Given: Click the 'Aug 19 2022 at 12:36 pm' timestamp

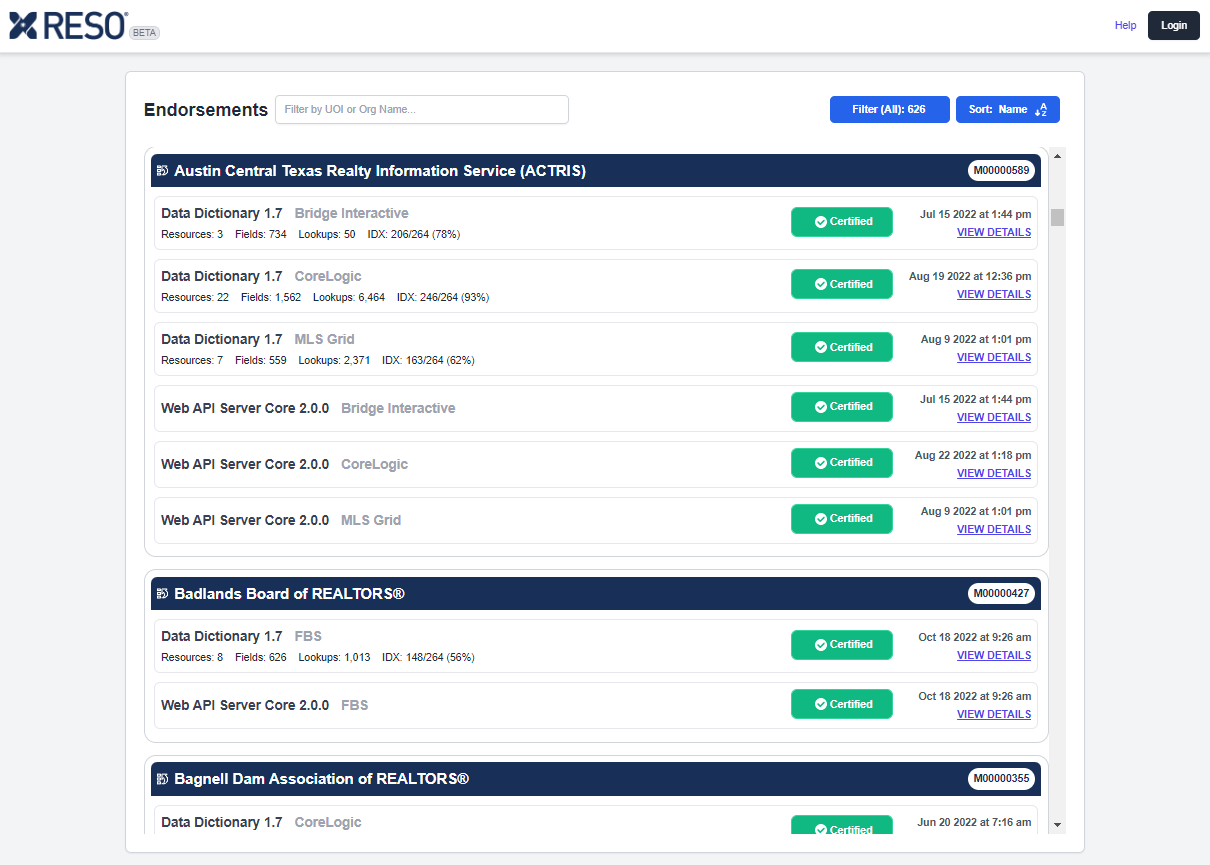Looking at the screenshot, I should 970,276.
